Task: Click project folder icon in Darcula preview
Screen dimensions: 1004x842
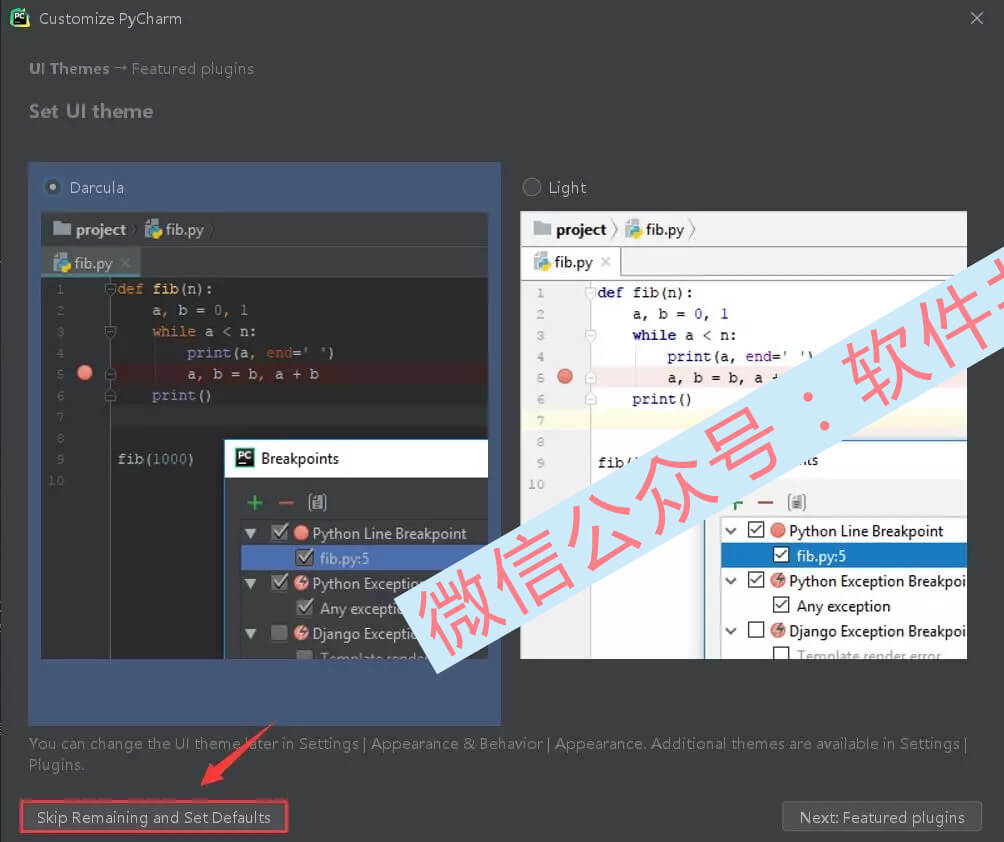Action: 62,229
